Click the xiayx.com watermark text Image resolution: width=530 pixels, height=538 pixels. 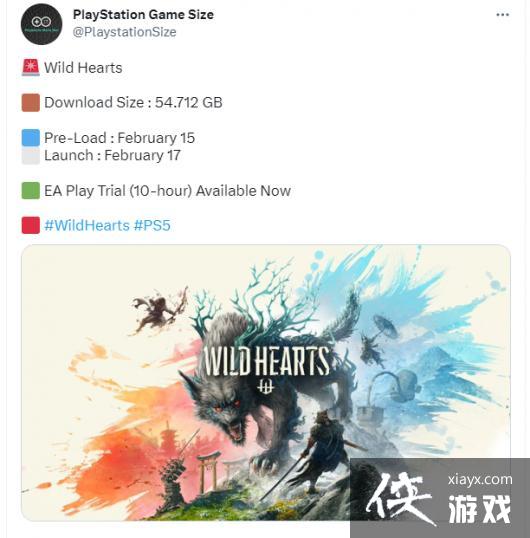pyautogui.click(x=480, y=479)
